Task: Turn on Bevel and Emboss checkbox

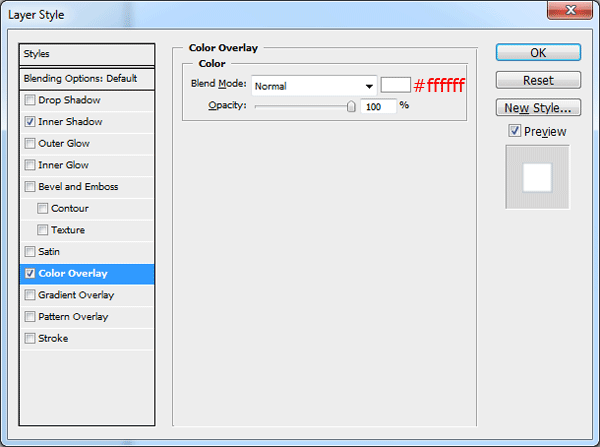Action: 30,187
